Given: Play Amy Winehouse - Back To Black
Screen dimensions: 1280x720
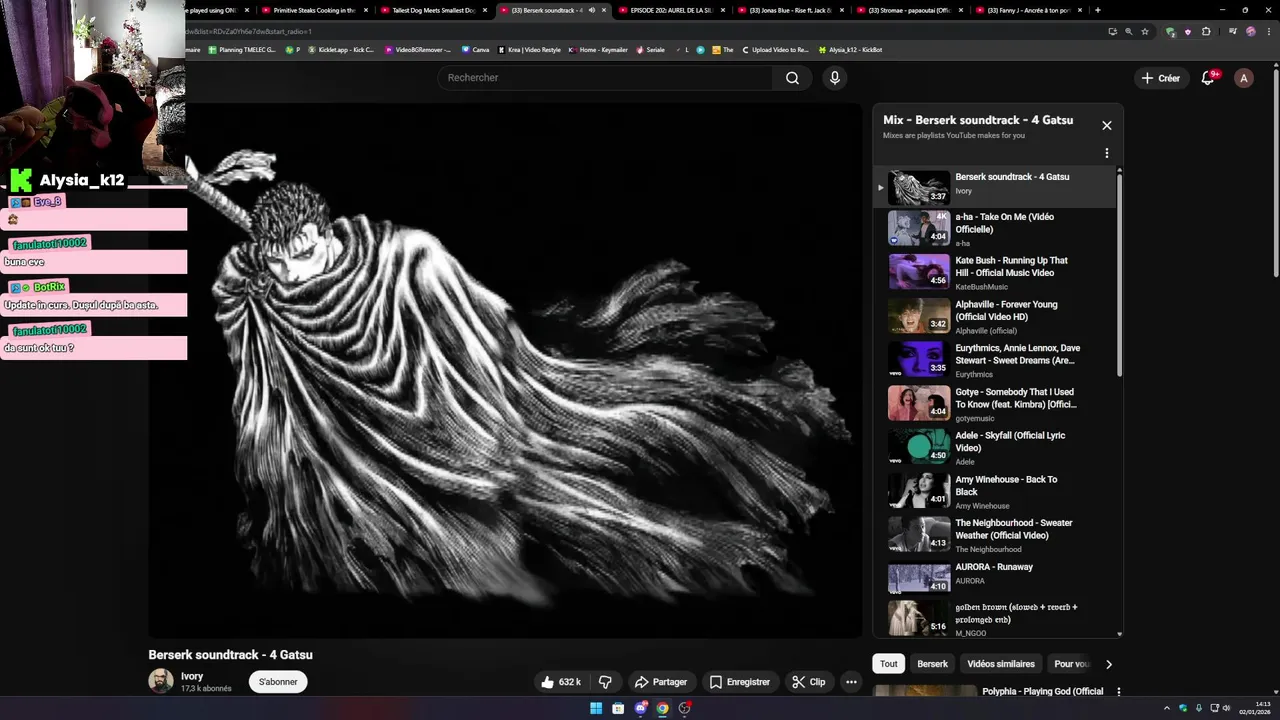Looking at the screenshot, I should point(995,491).
